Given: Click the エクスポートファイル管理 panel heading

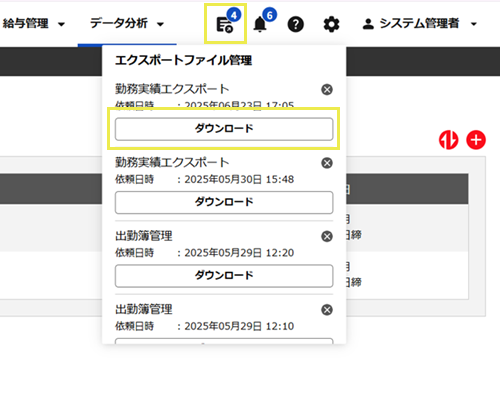Looking at the screenshot, I should point(183,60).
